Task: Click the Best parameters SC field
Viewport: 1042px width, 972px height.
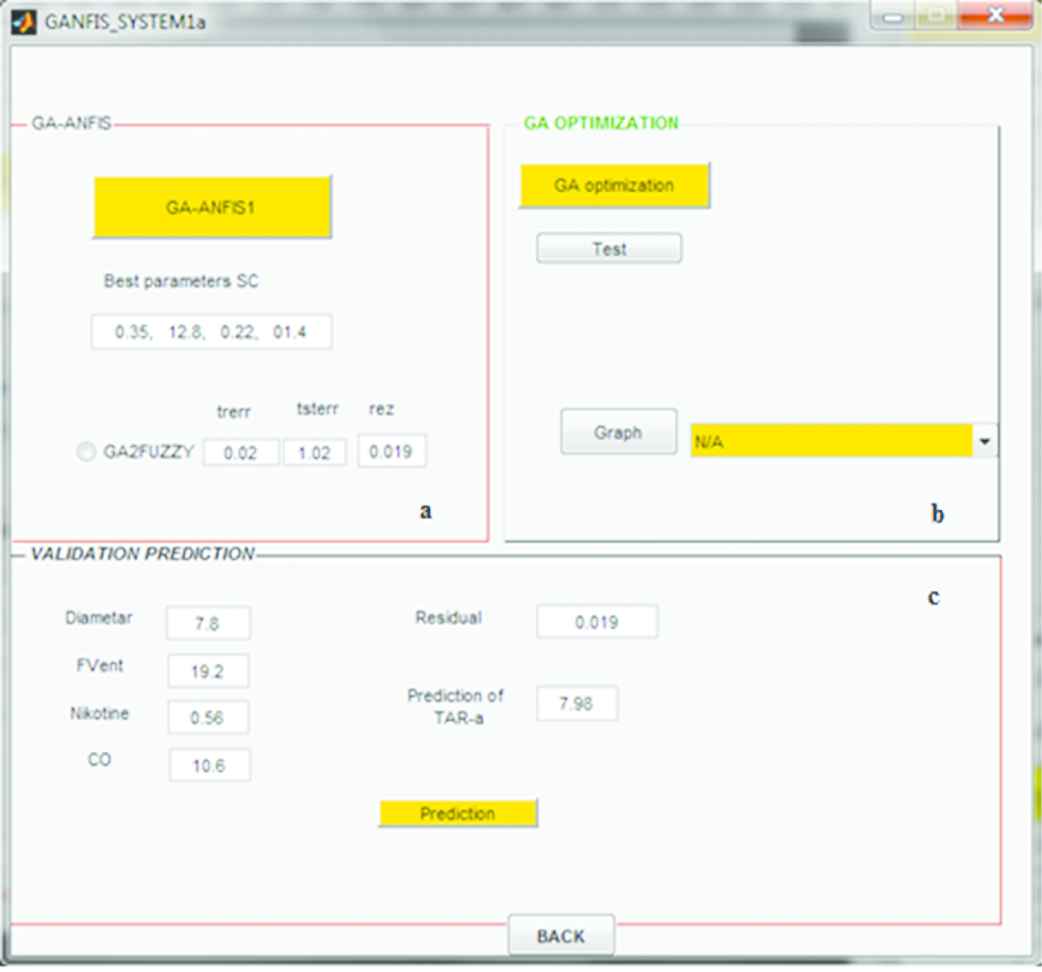Action: pos(211,332)
